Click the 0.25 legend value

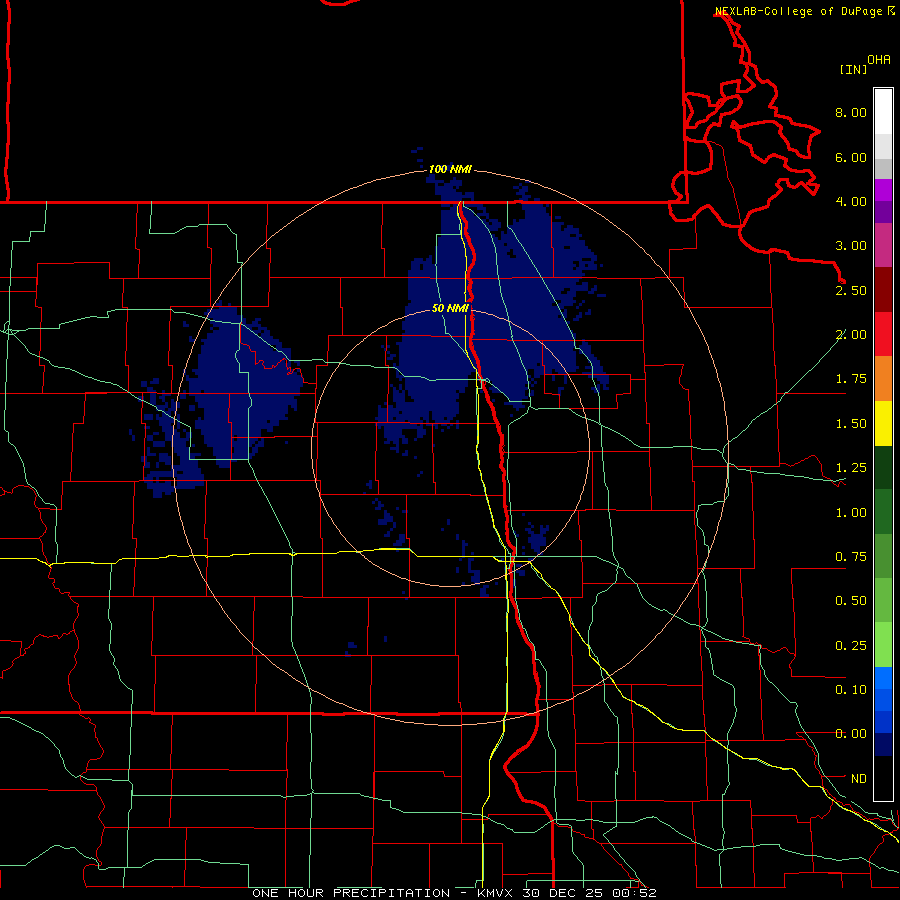(851, 646)
